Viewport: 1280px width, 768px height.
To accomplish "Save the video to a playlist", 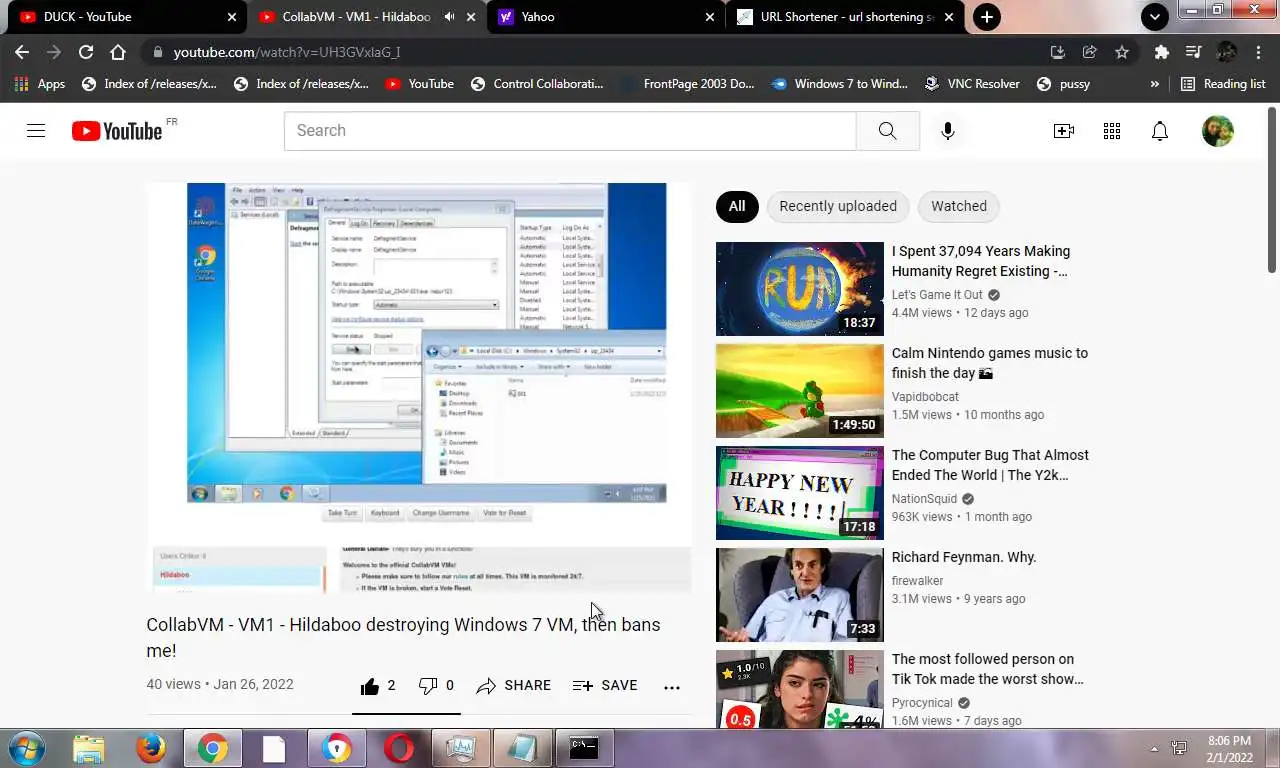I will tap(605, 686).
